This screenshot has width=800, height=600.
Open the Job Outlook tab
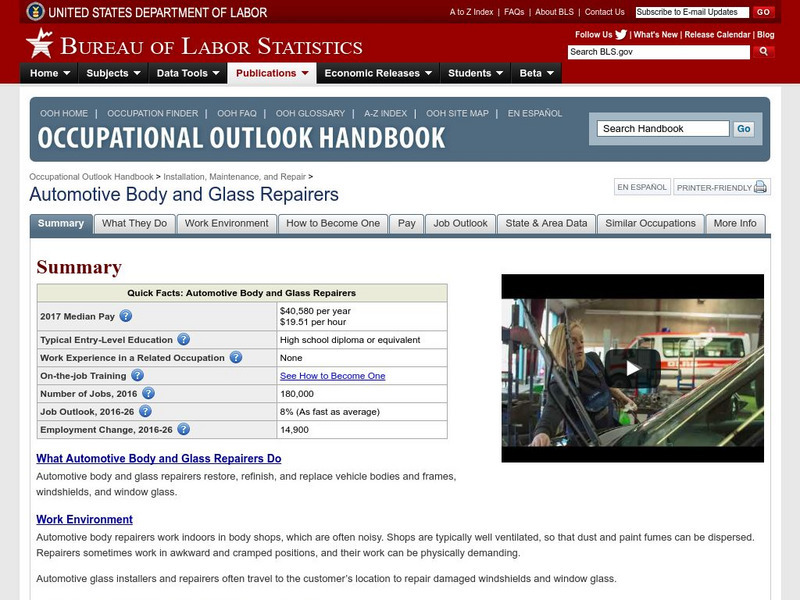click(461, 223)
